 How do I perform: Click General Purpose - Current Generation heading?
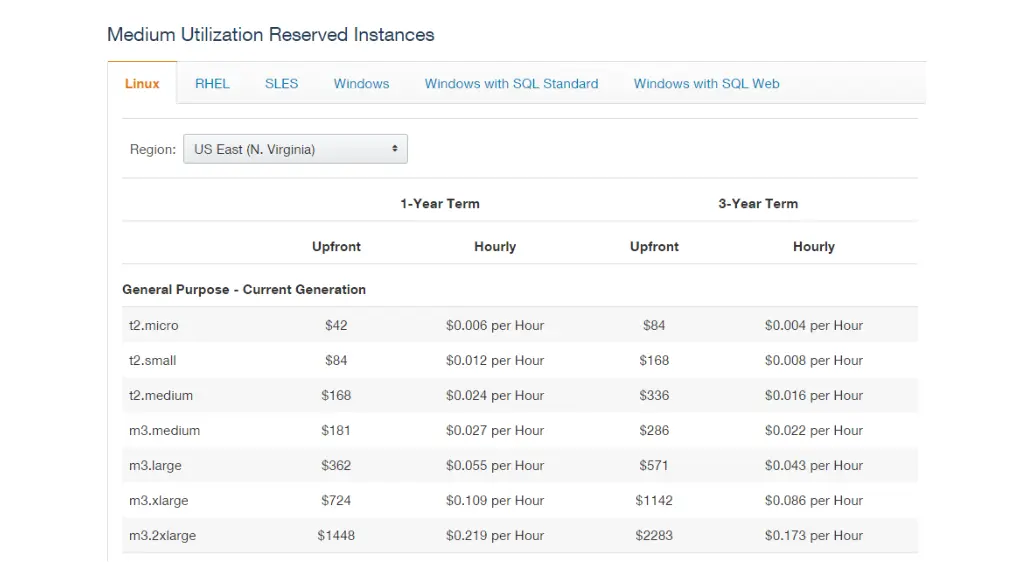[x=244, y=289]
